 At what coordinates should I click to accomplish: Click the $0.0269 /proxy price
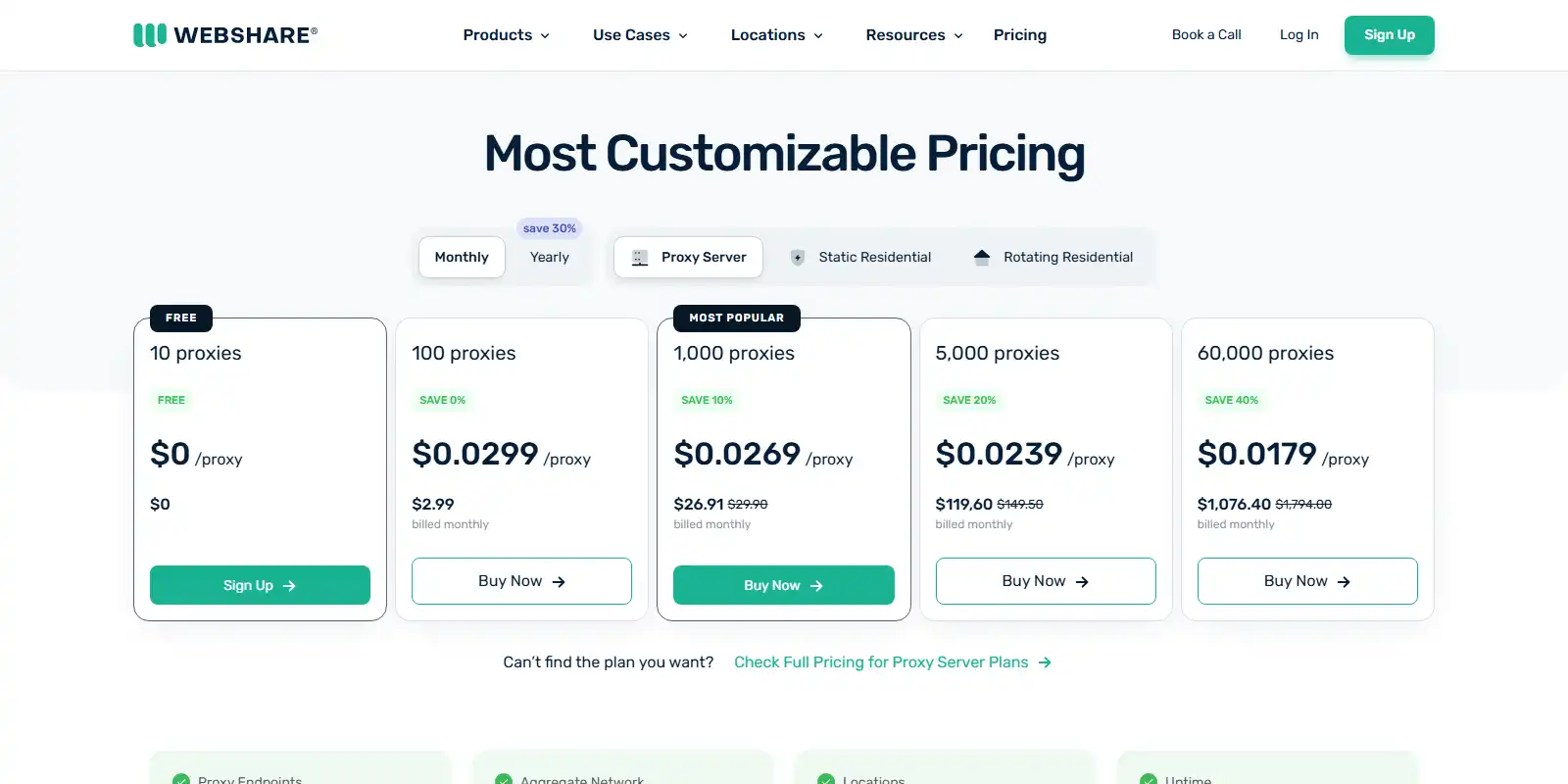coord(762,455)
